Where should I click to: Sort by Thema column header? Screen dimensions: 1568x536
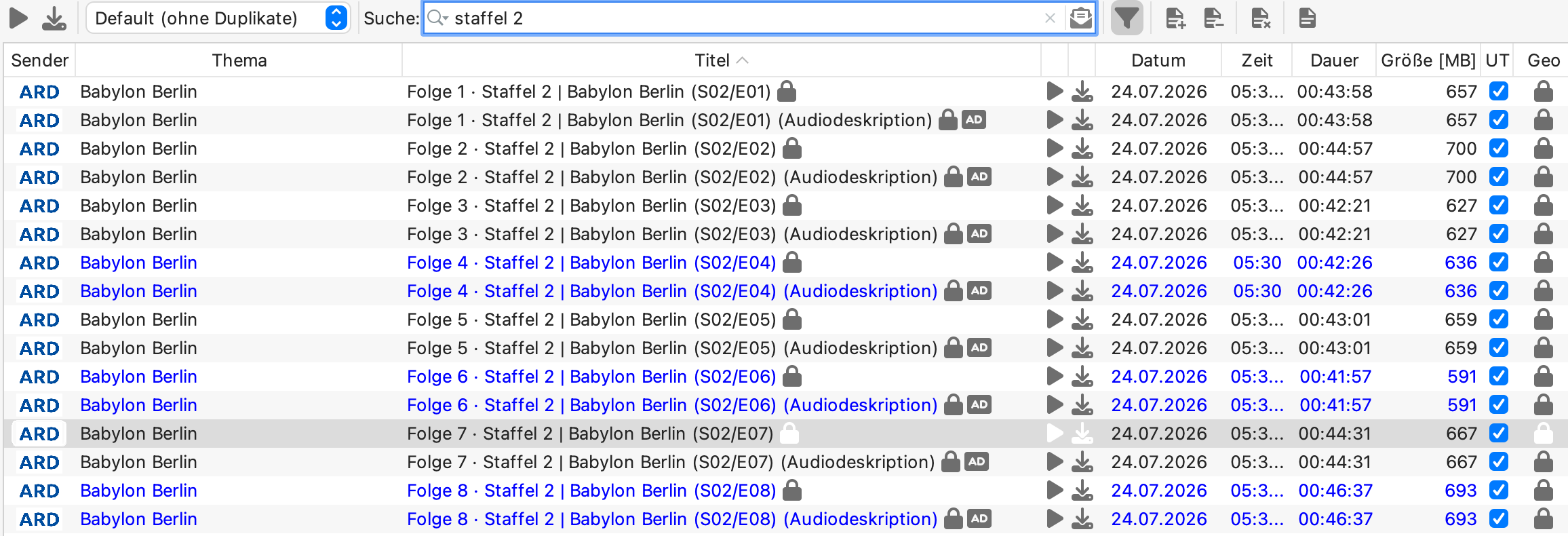239,60
